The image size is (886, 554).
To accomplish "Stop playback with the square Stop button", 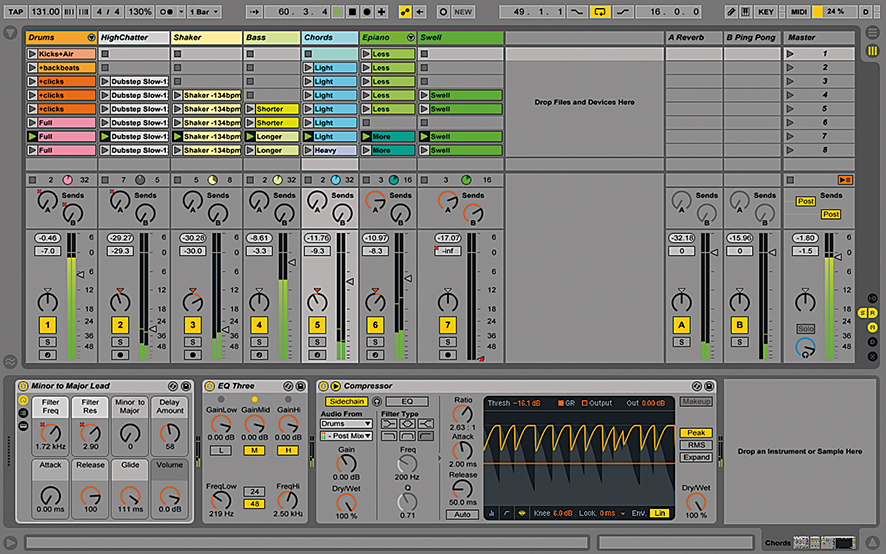I will click(353, 11).
